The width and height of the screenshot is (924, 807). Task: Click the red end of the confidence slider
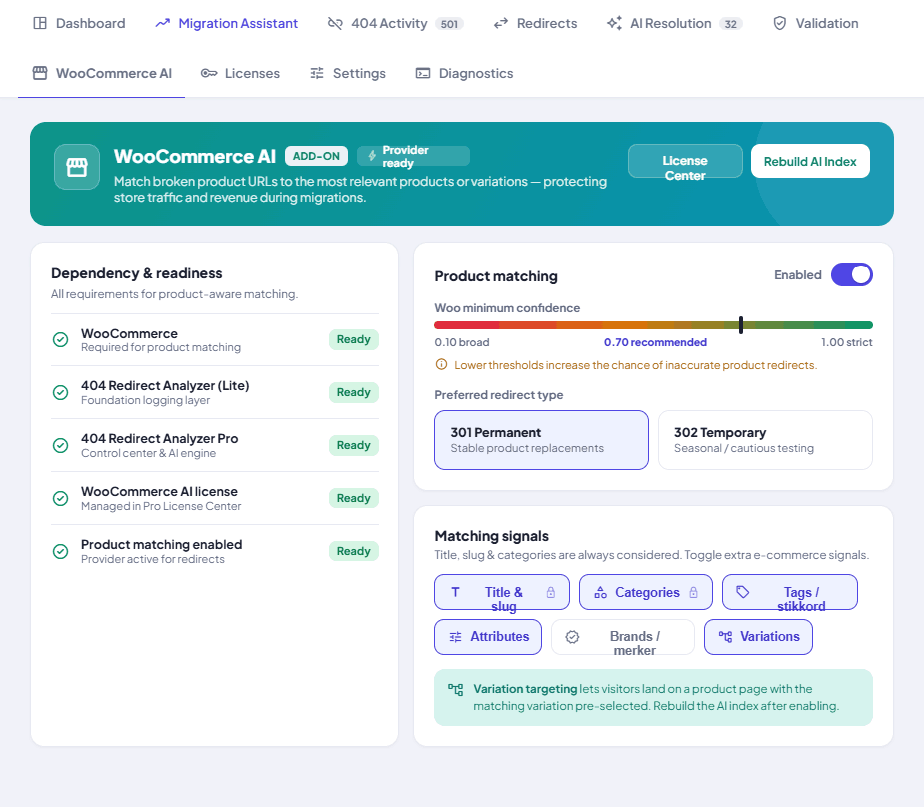pyautogui.click(x=439, y=325)
